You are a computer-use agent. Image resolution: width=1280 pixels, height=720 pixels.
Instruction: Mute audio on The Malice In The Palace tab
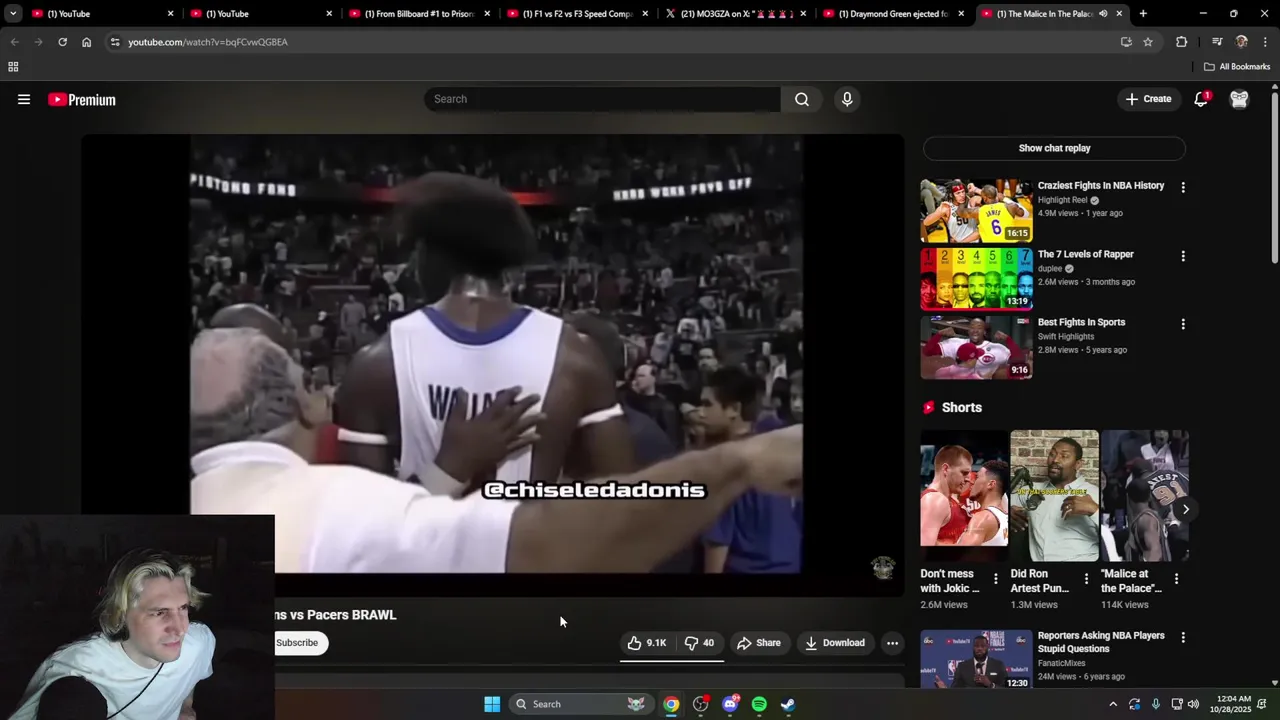[x=1103, y=14]
